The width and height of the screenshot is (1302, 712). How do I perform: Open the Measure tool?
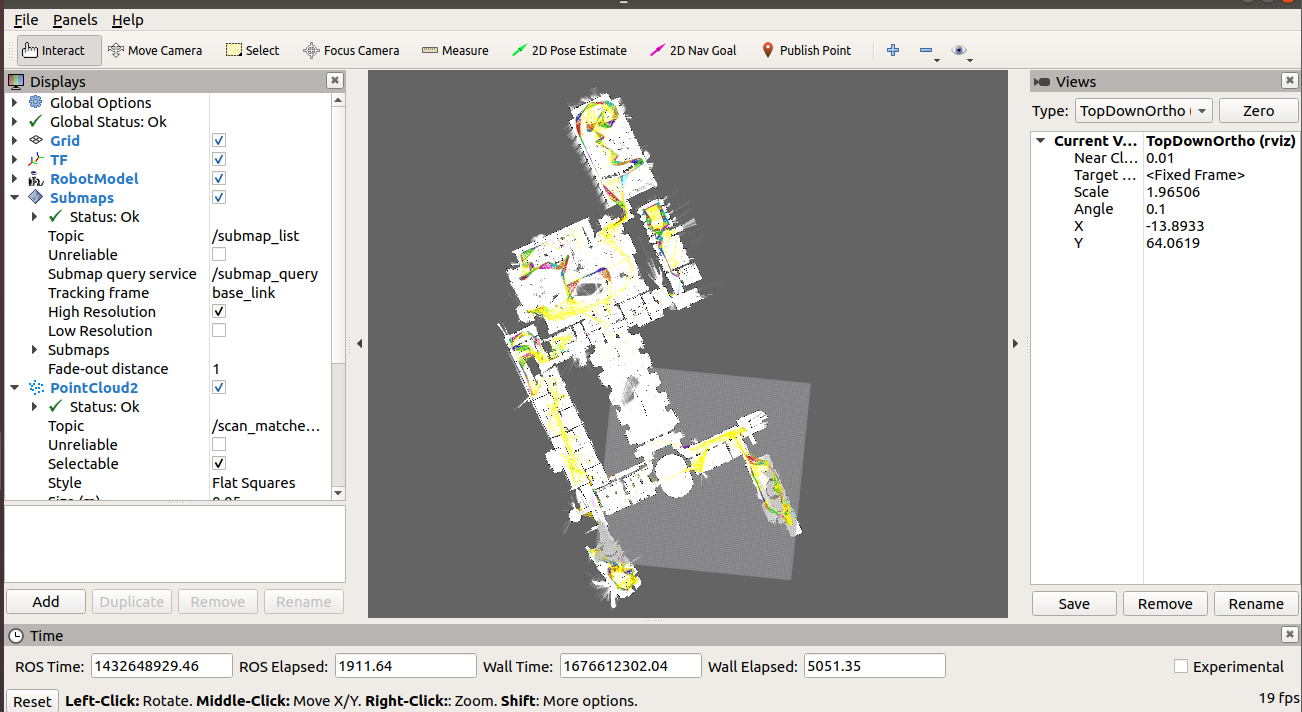pos(455,50)
